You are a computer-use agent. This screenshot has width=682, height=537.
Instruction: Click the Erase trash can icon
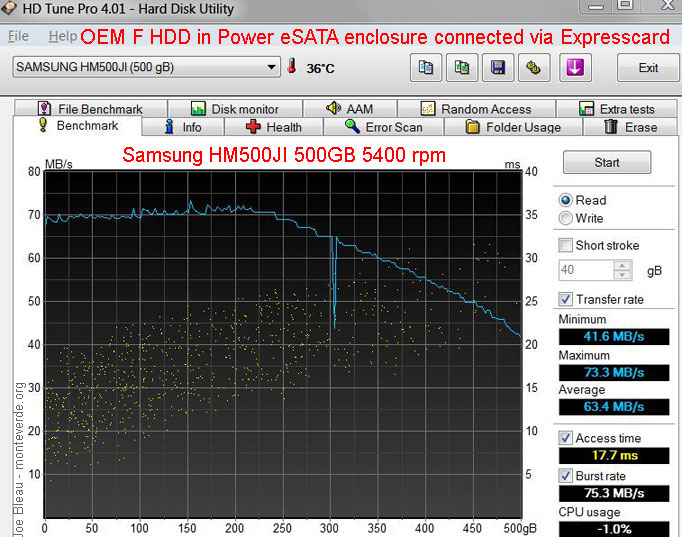coord(611,127)
